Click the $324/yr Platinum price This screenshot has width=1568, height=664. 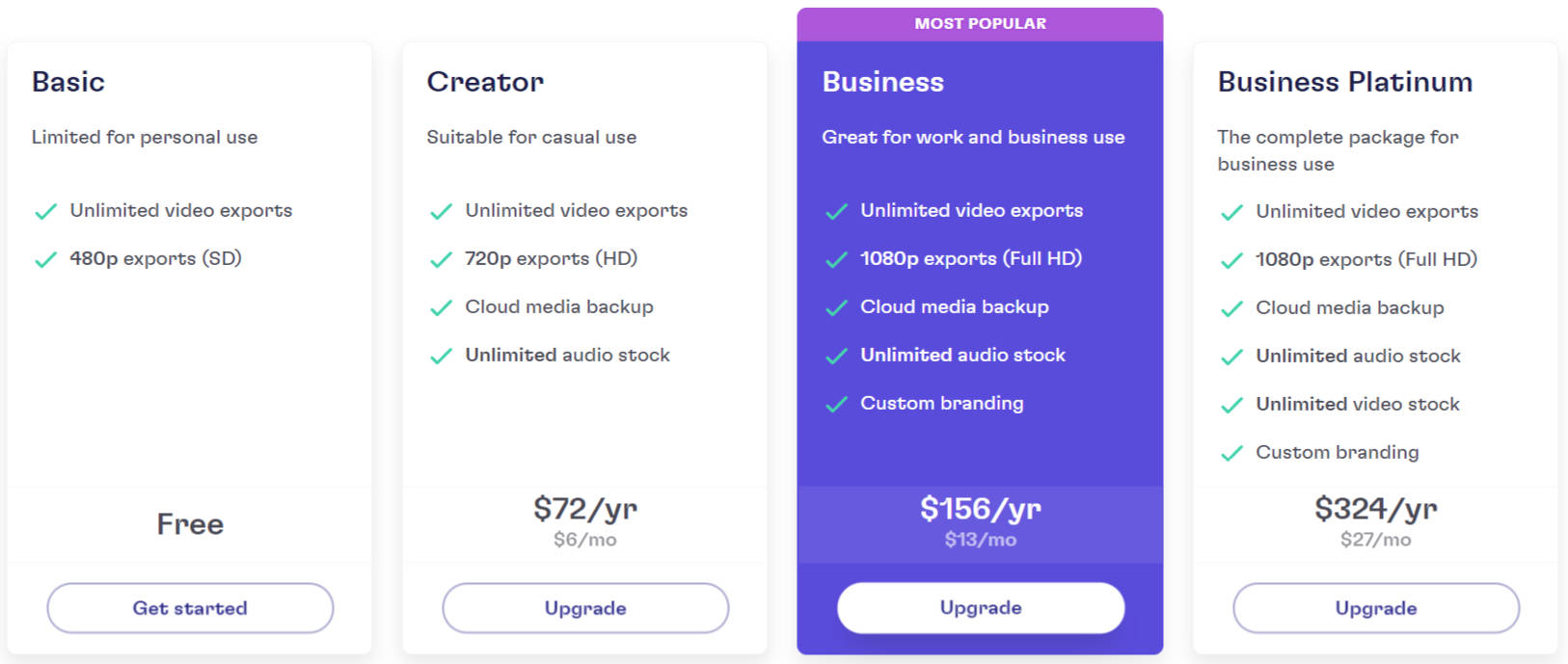tap(1376, 509)
